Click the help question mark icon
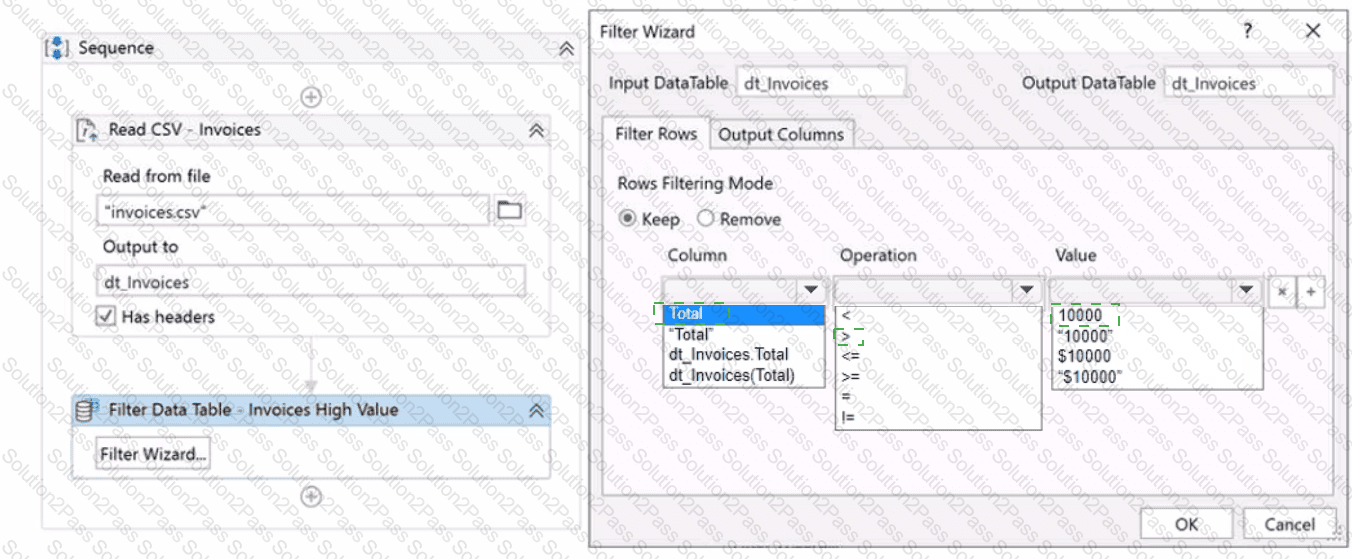 coord(1247,31)
